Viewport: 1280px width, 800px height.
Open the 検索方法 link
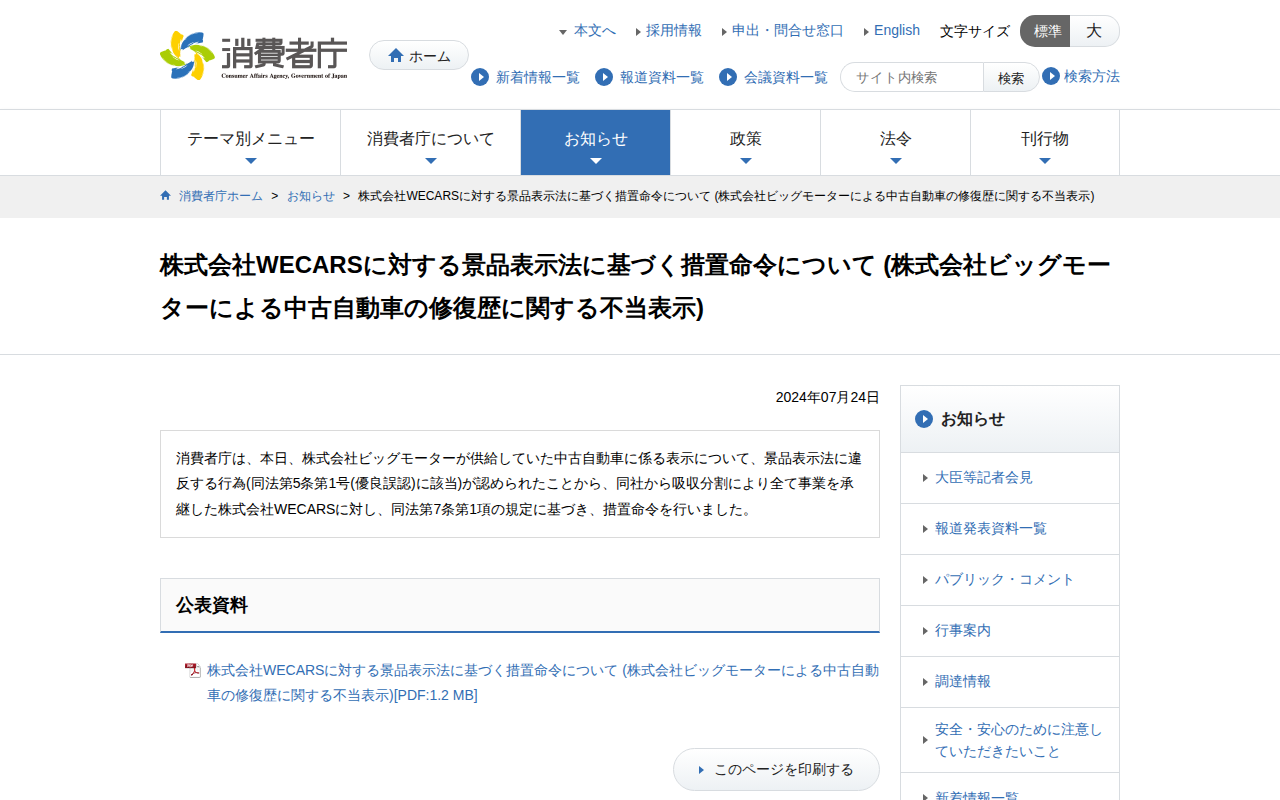click(1092, 76)
